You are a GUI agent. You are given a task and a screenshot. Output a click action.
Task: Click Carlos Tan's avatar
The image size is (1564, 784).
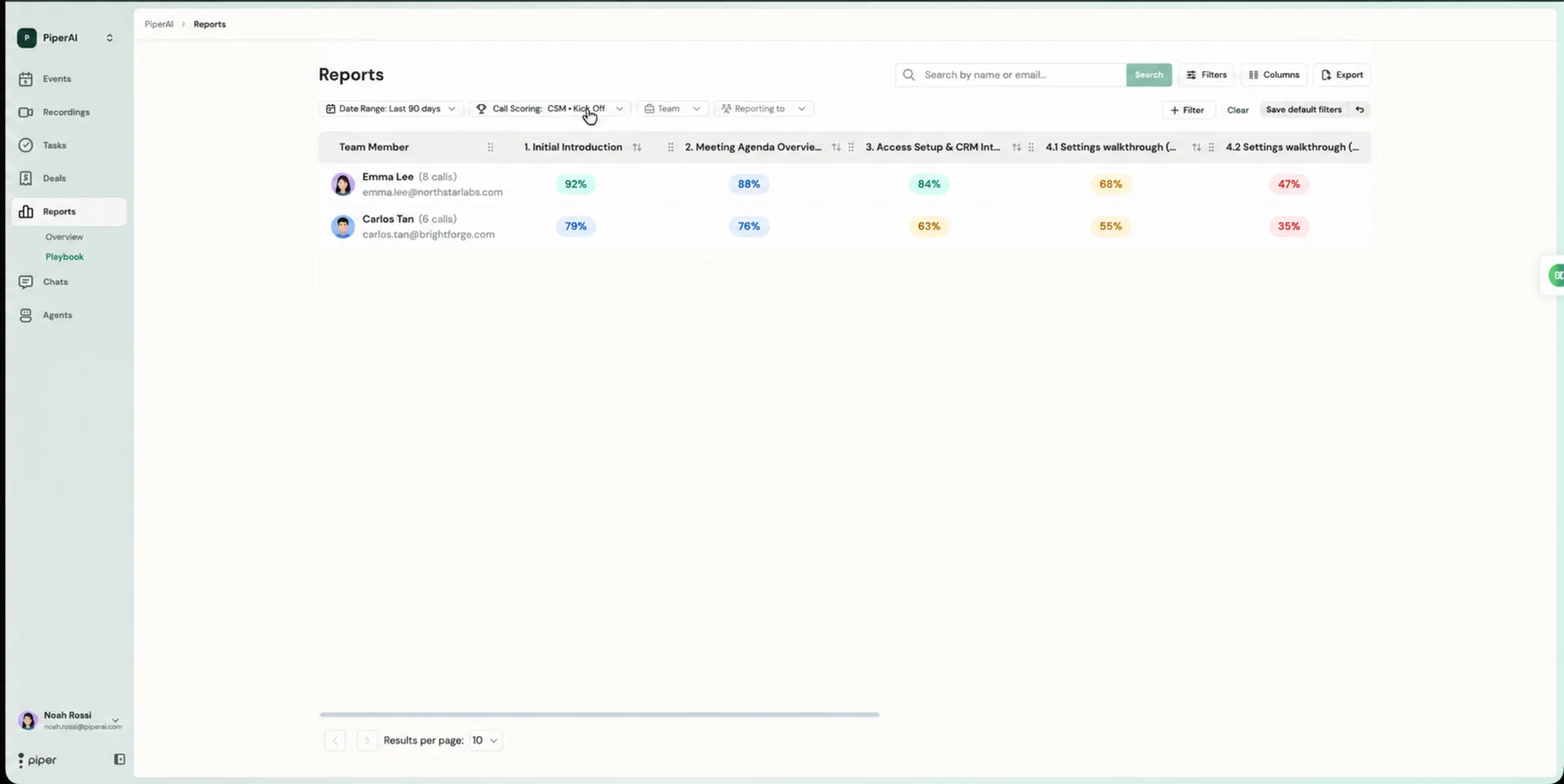pos(343,226)
